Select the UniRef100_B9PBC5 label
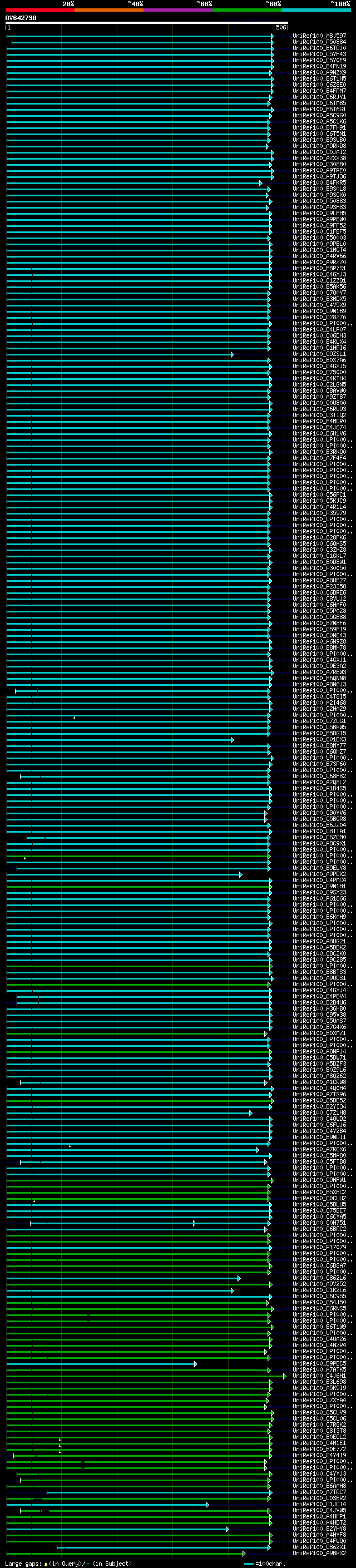The image size is (356, 1568). click(319, 1364)
